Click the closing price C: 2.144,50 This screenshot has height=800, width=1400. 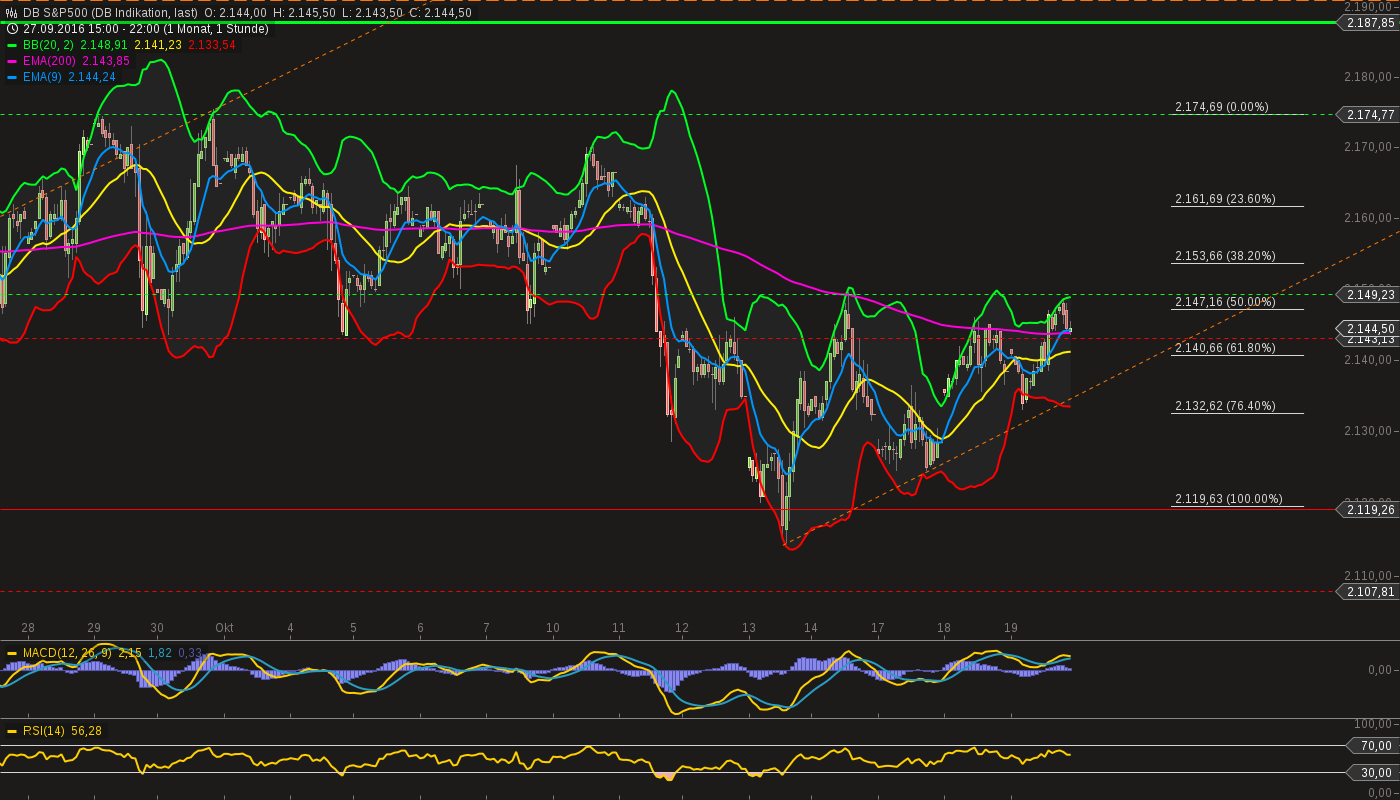440,13
